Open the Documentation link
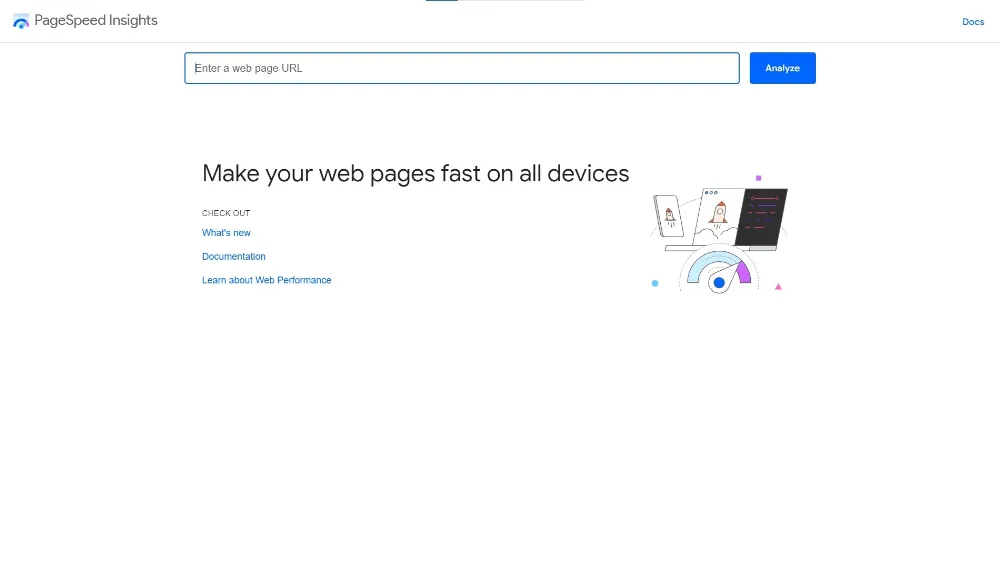 tap(233, 256)
